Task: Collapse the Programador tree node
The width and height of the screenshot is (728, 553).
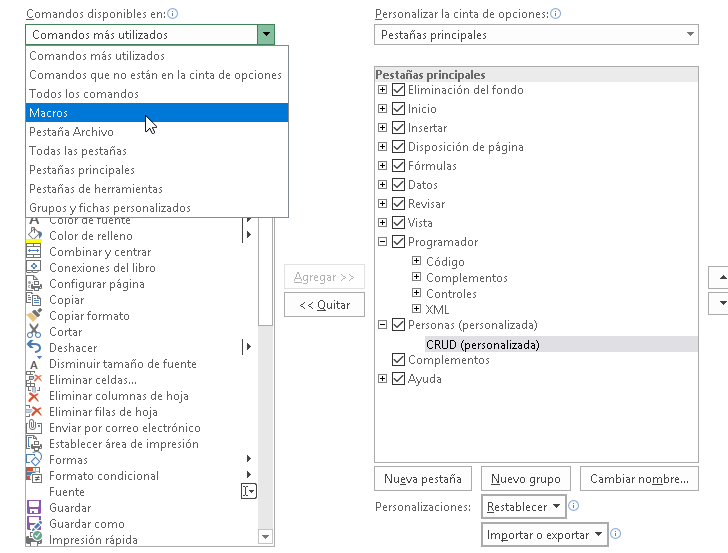Action: (x=383, y=241)
